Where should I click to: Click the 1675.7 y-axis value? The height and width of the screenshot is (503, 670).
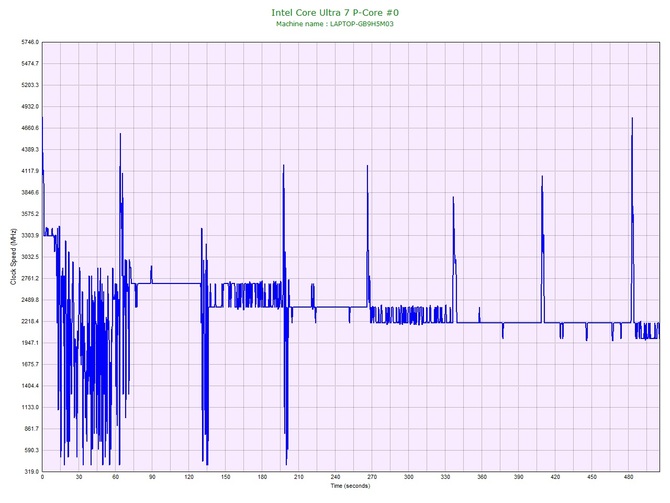click(30, 364)
